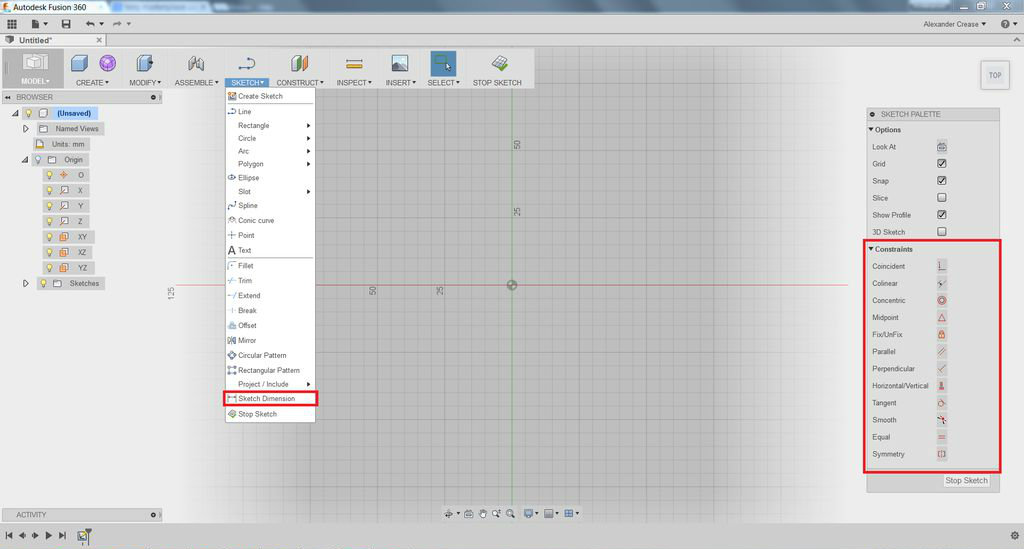Collapse the Origin tree node
1024x549 pixels.
coord(25,160)
